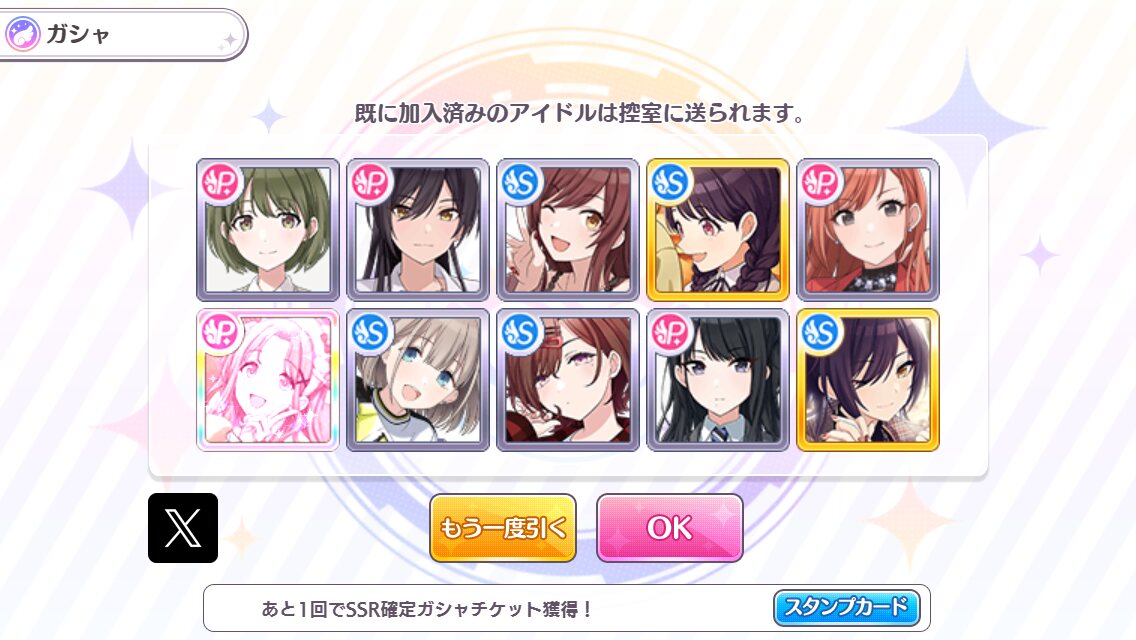Image resolution: width=1136 pixels, height=640 pixels.
Task: Select the gold-framed braided purple-hair idol card
Action: tap(718, 230)
